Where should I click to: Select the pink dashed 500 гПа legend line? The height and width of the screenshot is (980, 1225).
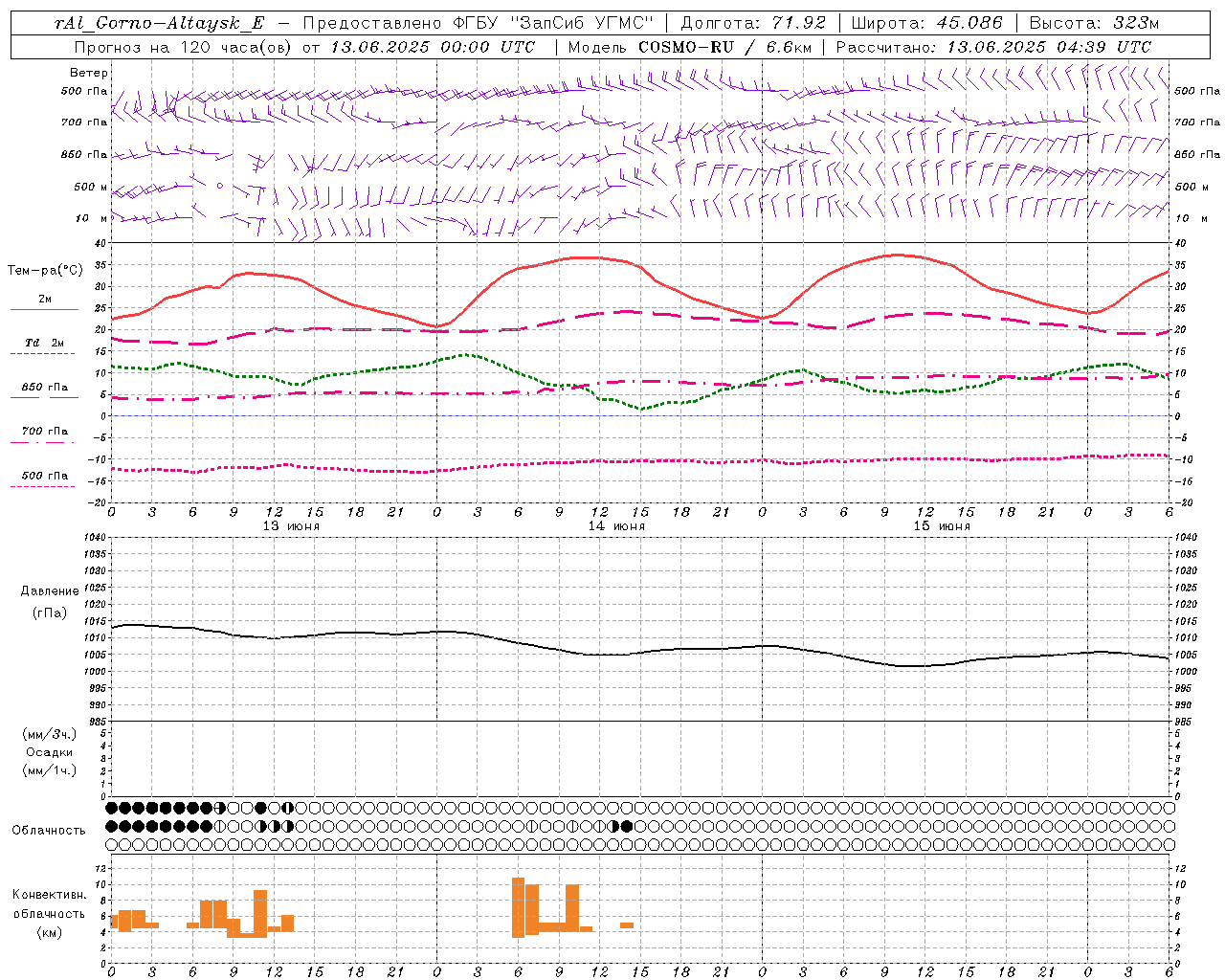43,487
